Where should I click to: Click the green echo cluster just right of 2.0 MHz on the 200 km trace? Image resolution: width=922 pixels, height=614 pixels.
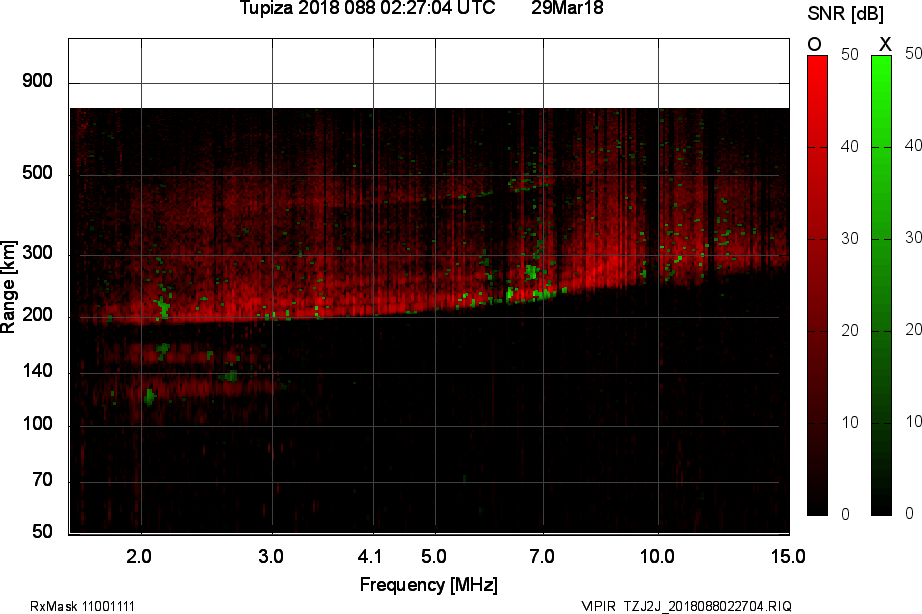pyautogui.click(x=163, y=308)
